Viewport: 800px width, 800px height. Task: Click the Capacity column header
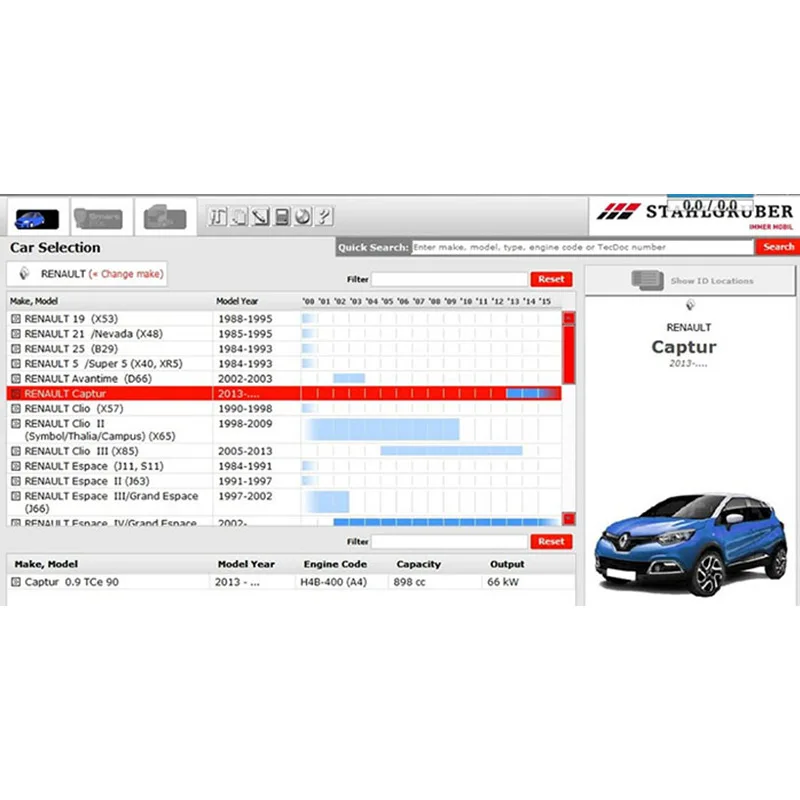[x=418, y=564]
